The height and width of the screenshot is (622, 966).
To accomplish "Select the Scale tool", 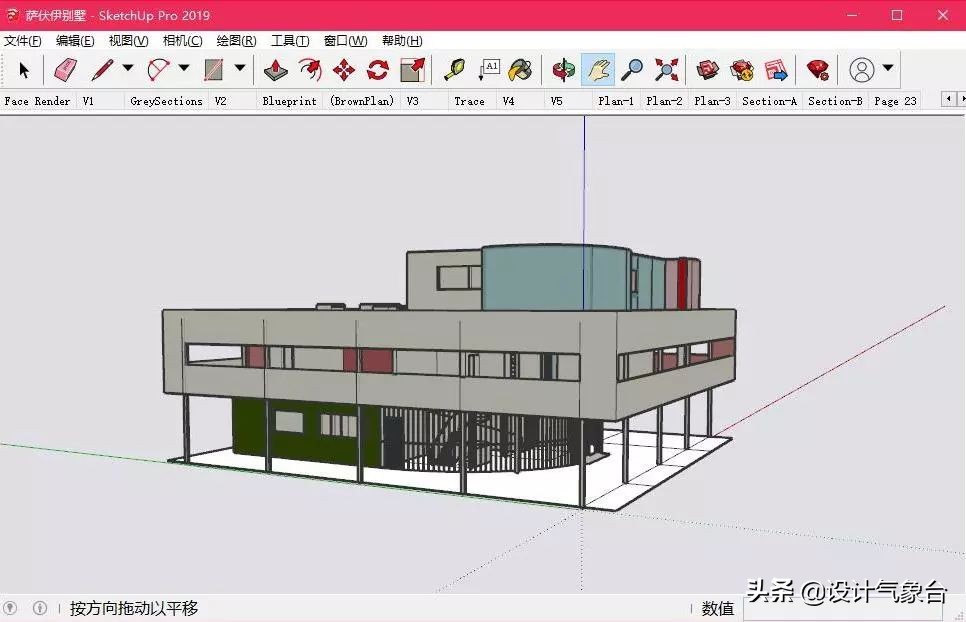I will click(x=413, y=70).
